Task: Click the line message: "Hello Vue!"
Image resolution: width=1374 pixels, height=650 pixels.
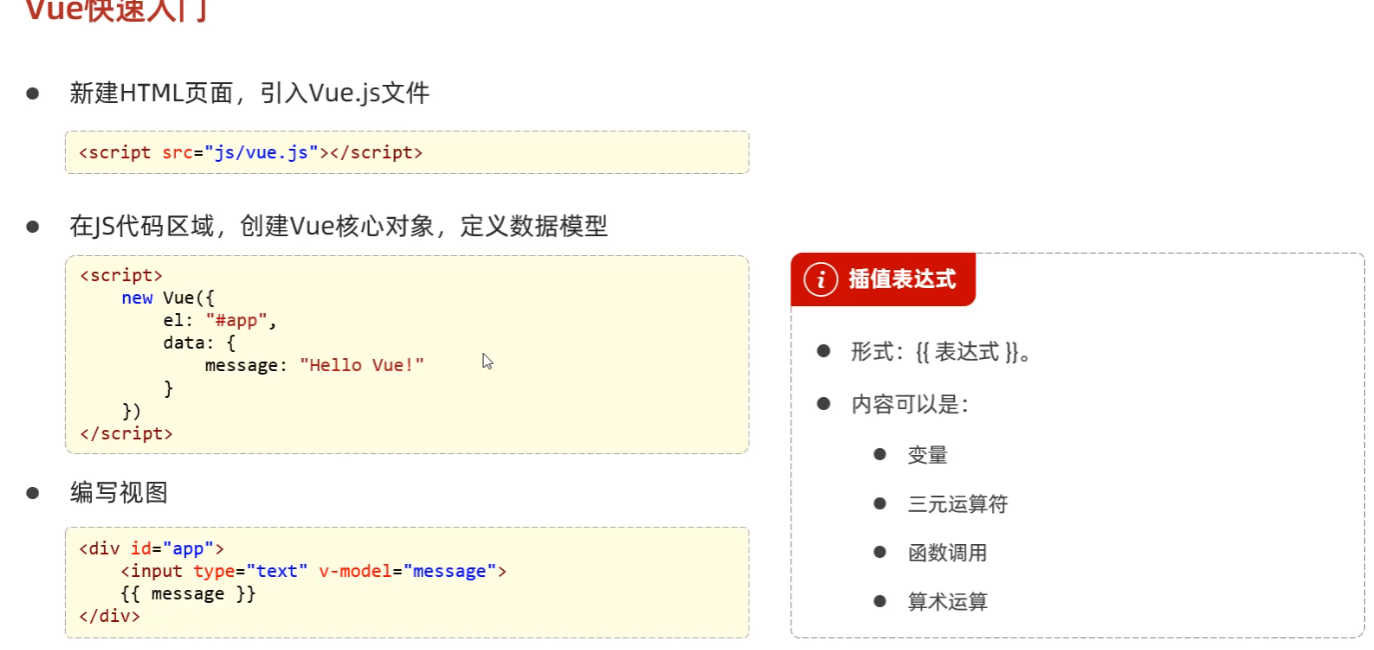Action: tap(315, 366)
